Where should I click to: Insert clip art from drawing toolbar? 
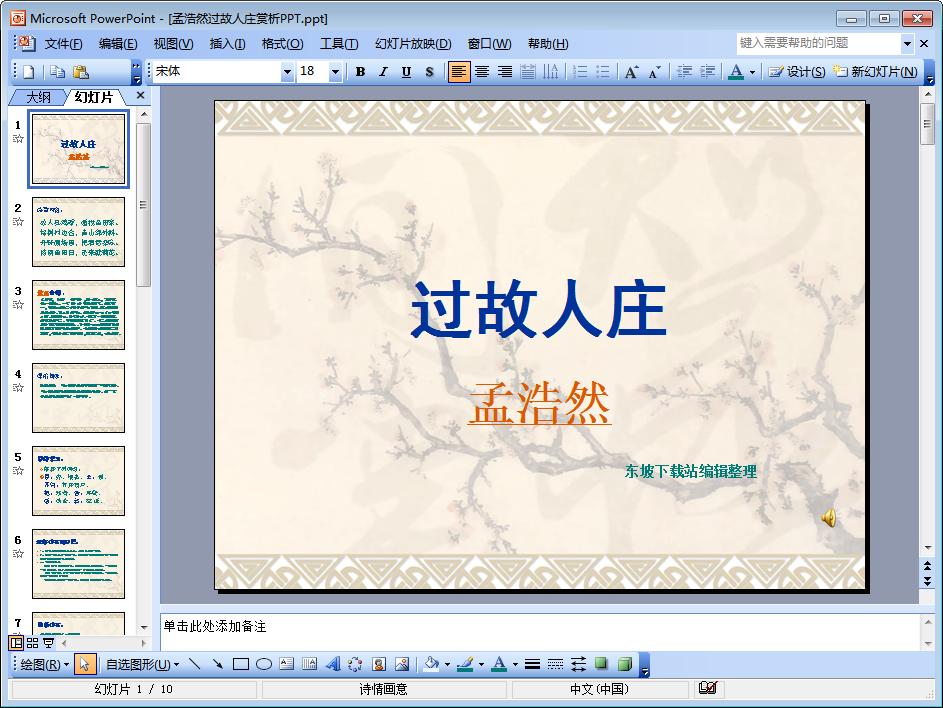pos(379,664)
